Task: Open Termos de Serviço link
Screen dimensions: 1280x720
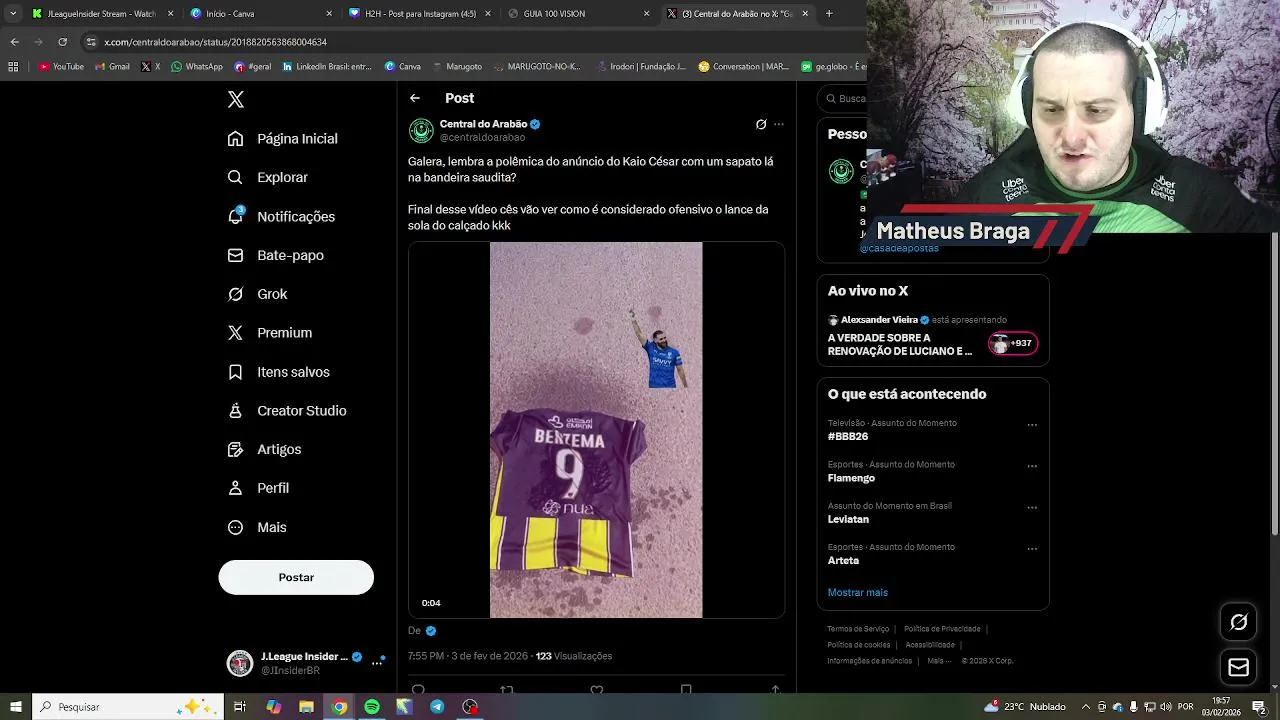Action: tap(858, 629)
